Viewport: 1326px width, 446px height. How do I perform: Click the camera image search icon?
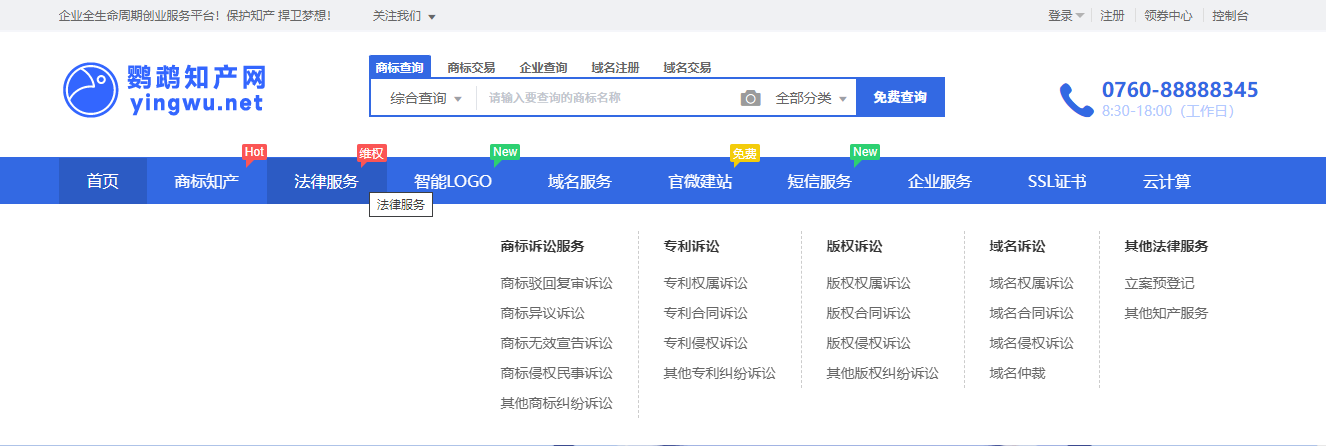click(x=750, y=98)
